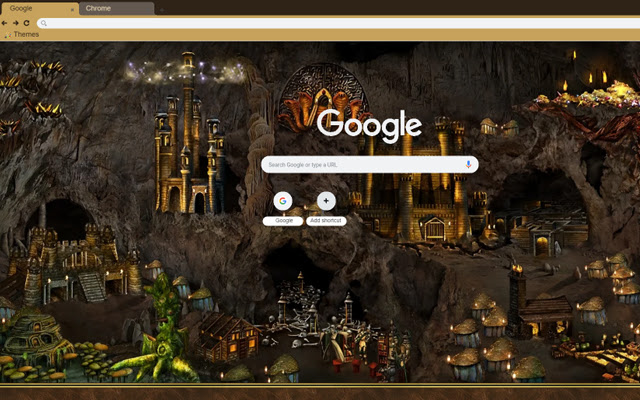Click the browser forward arrow

coord(16,23)
